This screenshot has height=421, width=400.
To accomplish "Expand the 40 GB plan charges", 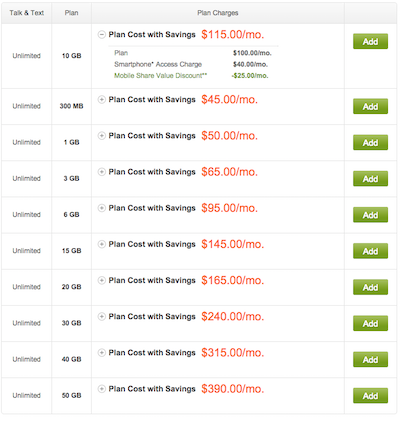I will click(x=102, y=353).
